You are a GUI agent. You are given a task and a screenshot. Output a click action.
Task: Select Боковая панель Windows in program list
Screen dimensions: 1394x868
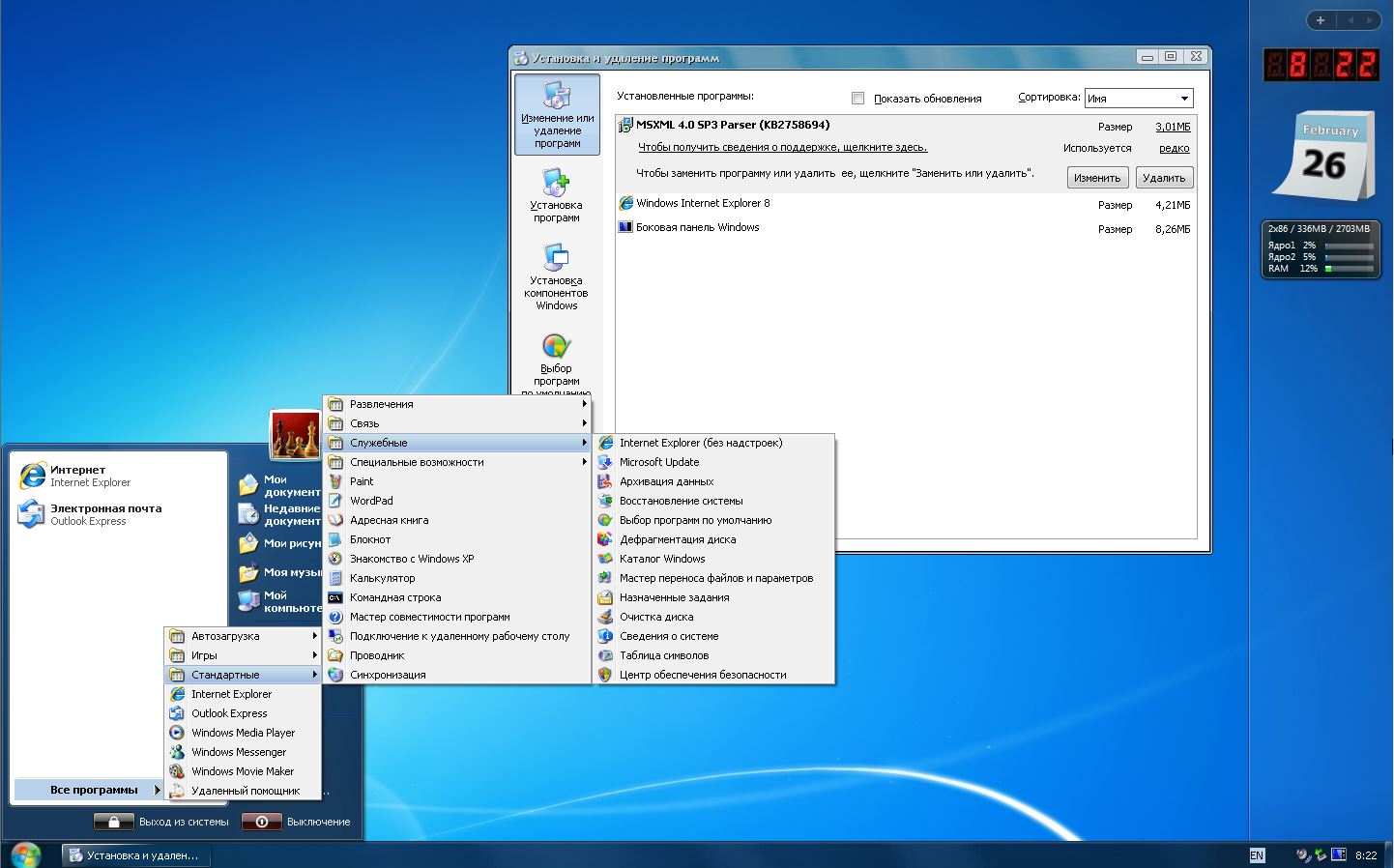906,228
